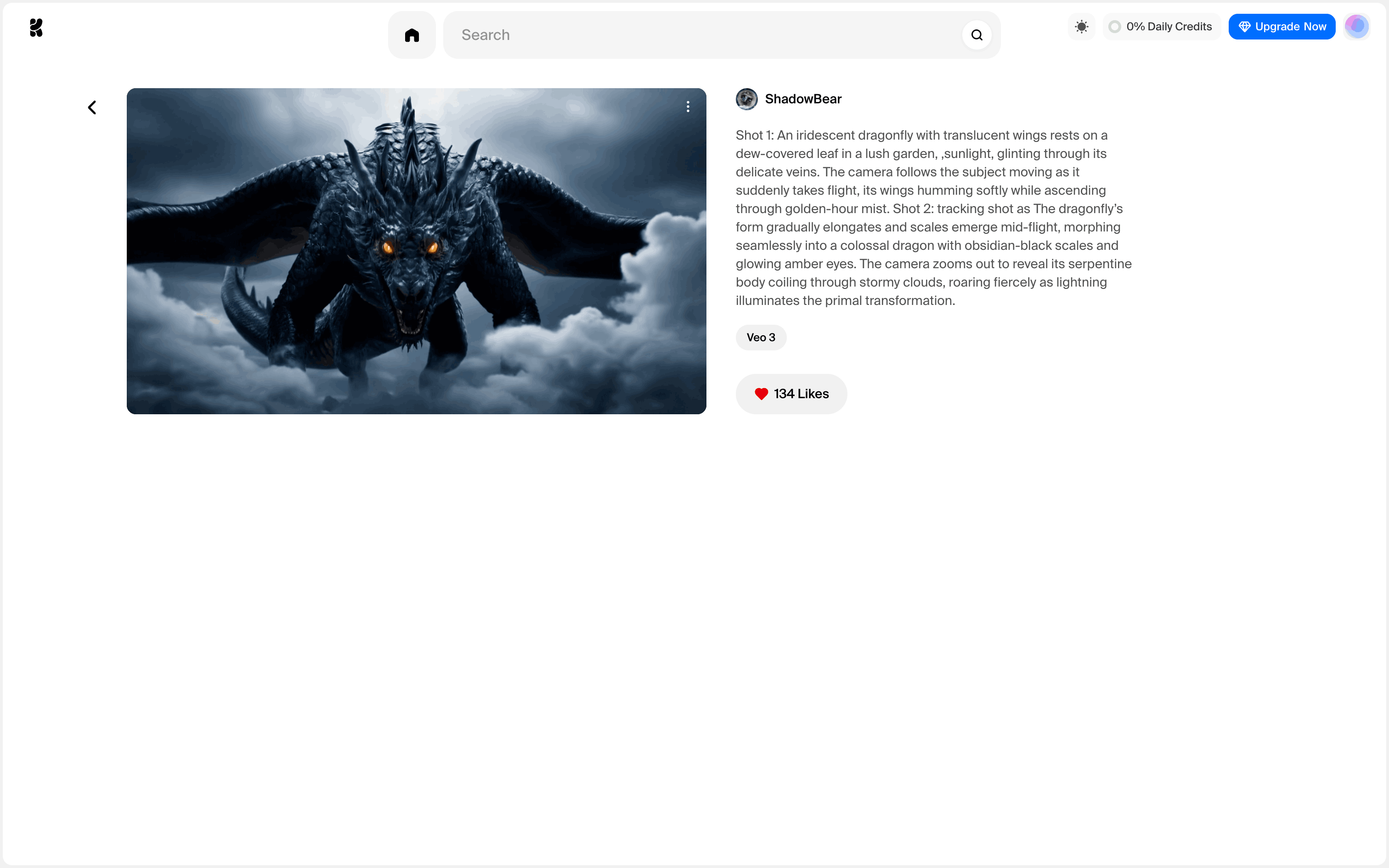
Task: Toggle the red heart like icon
Action: 761,394
